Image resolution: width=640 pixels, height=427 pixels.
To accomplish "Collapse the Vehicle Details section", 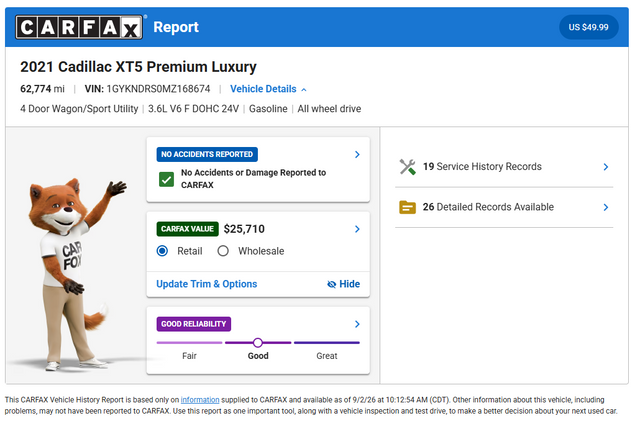I will click(268, 89).
